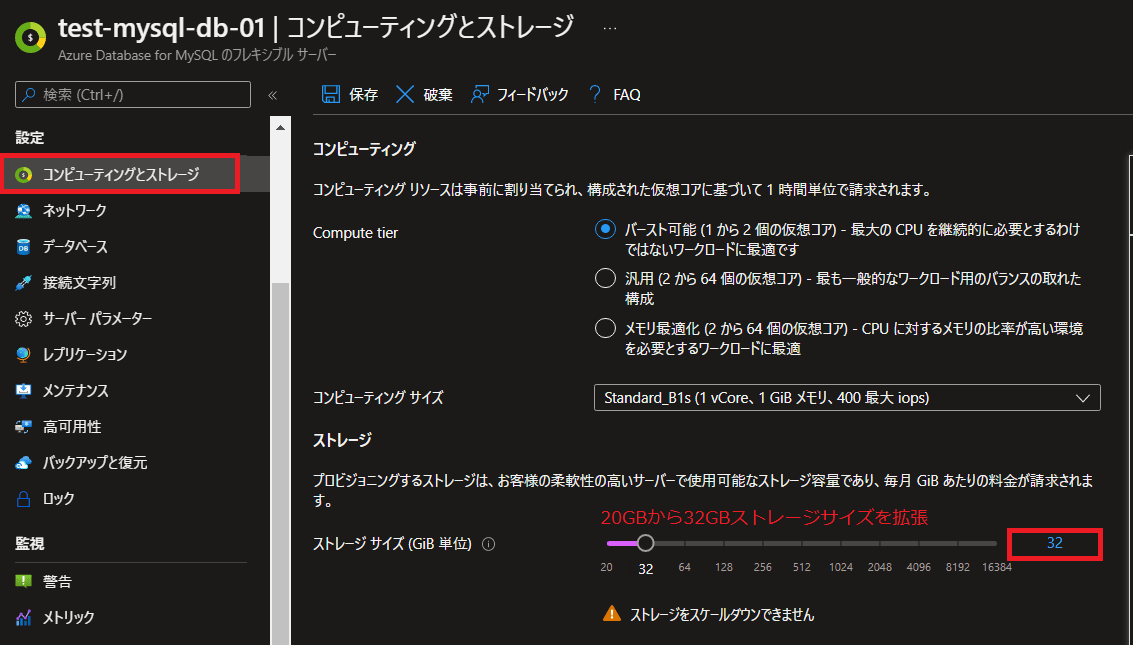Click the 警告 alert icon
1133x645 pixels.
pyautogui.click(x=24, y=581)
